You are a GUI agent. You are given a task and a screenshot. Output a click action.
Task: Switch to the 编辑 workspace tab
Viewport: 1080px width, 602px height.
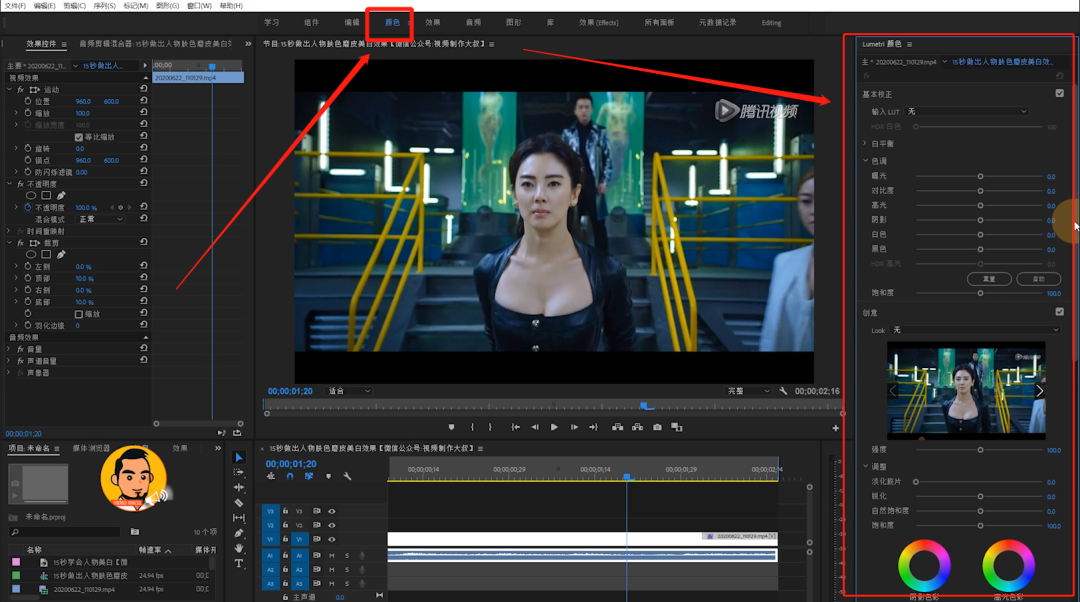[x=352, y=23]
